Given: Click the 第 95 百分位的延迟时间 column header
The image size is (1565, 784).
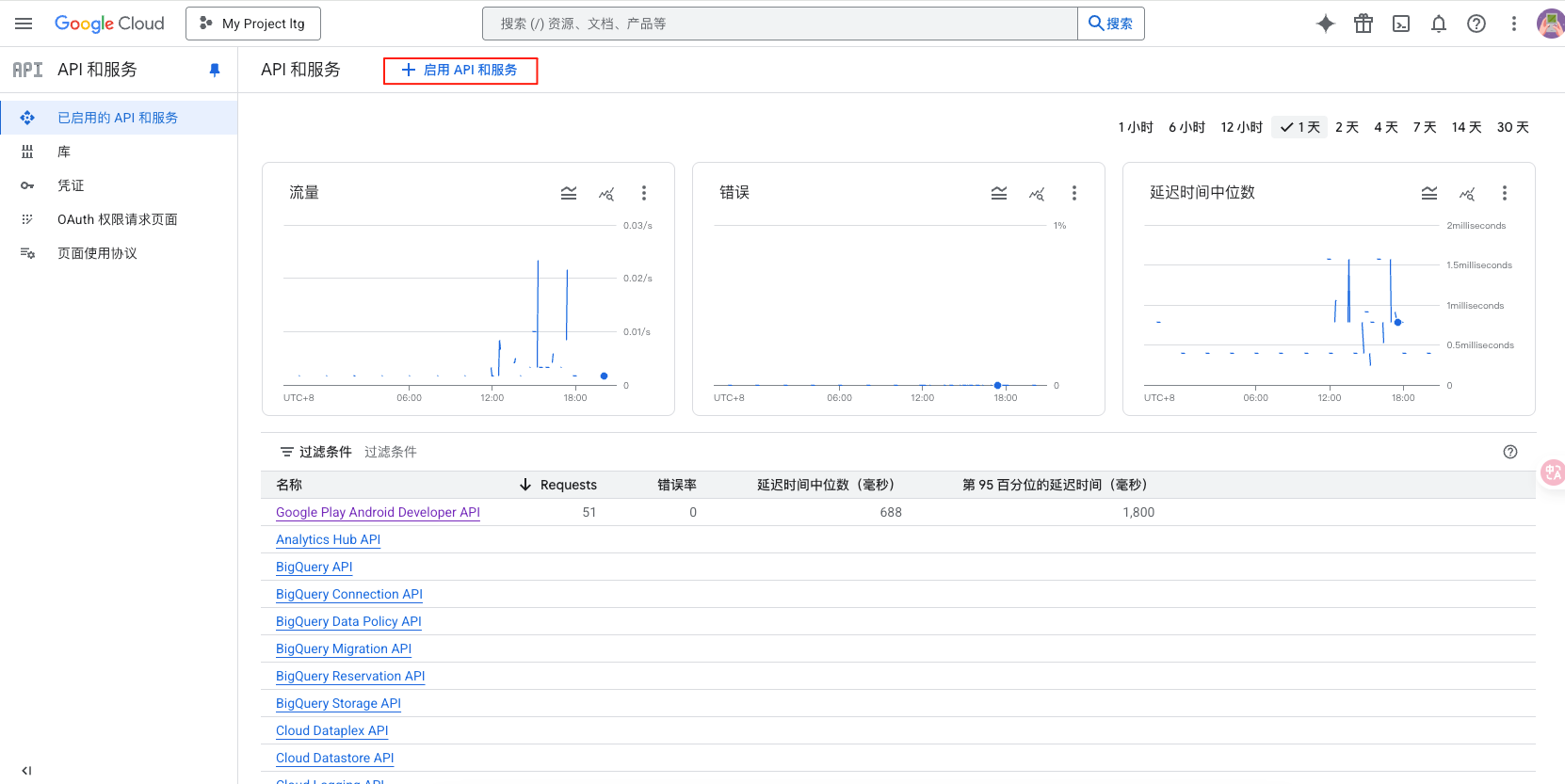Looking at the screenshot, I should [1057, 485].
